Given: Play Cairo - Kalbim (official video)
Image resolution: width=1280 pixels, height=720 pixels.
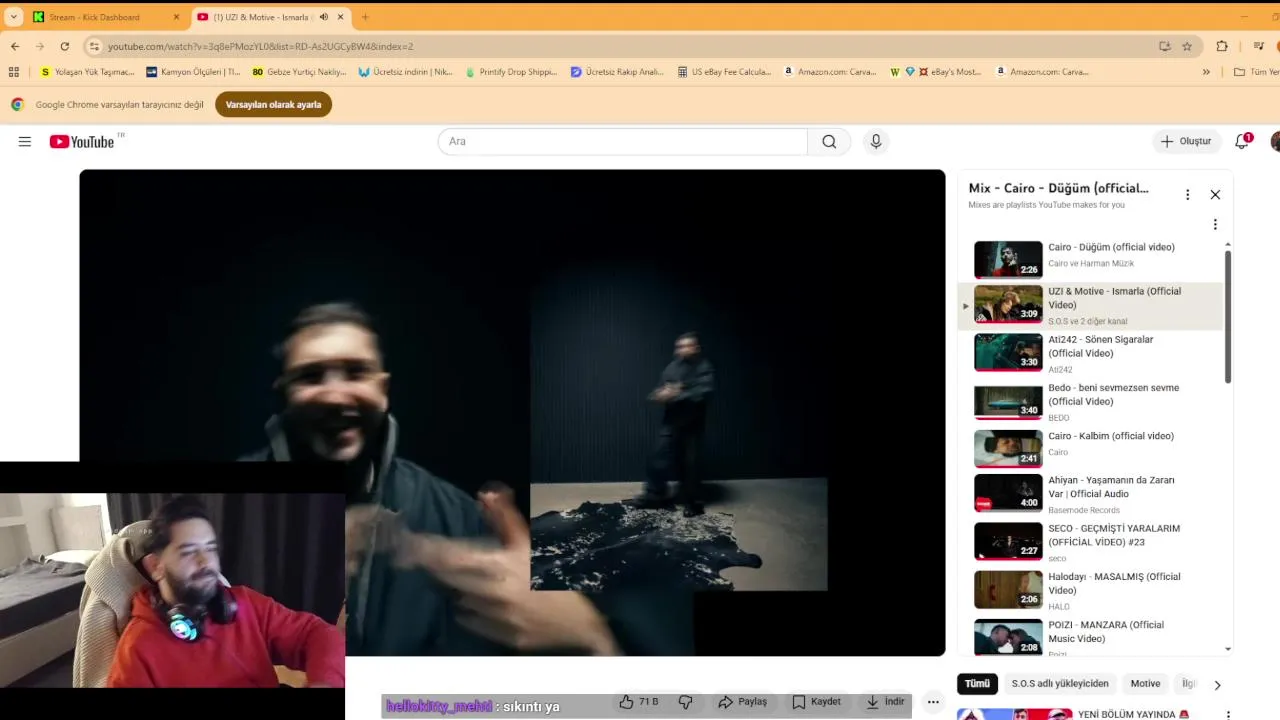Looking at the screenshot, I should [1090, 448].
